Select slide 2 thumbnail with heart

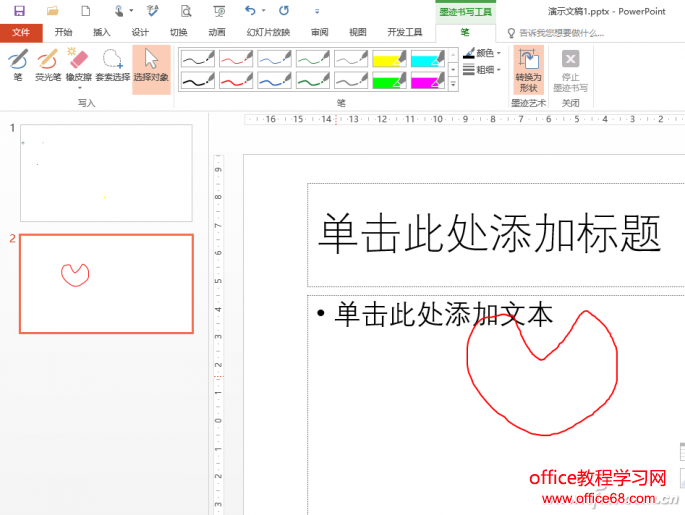point(106,284)
